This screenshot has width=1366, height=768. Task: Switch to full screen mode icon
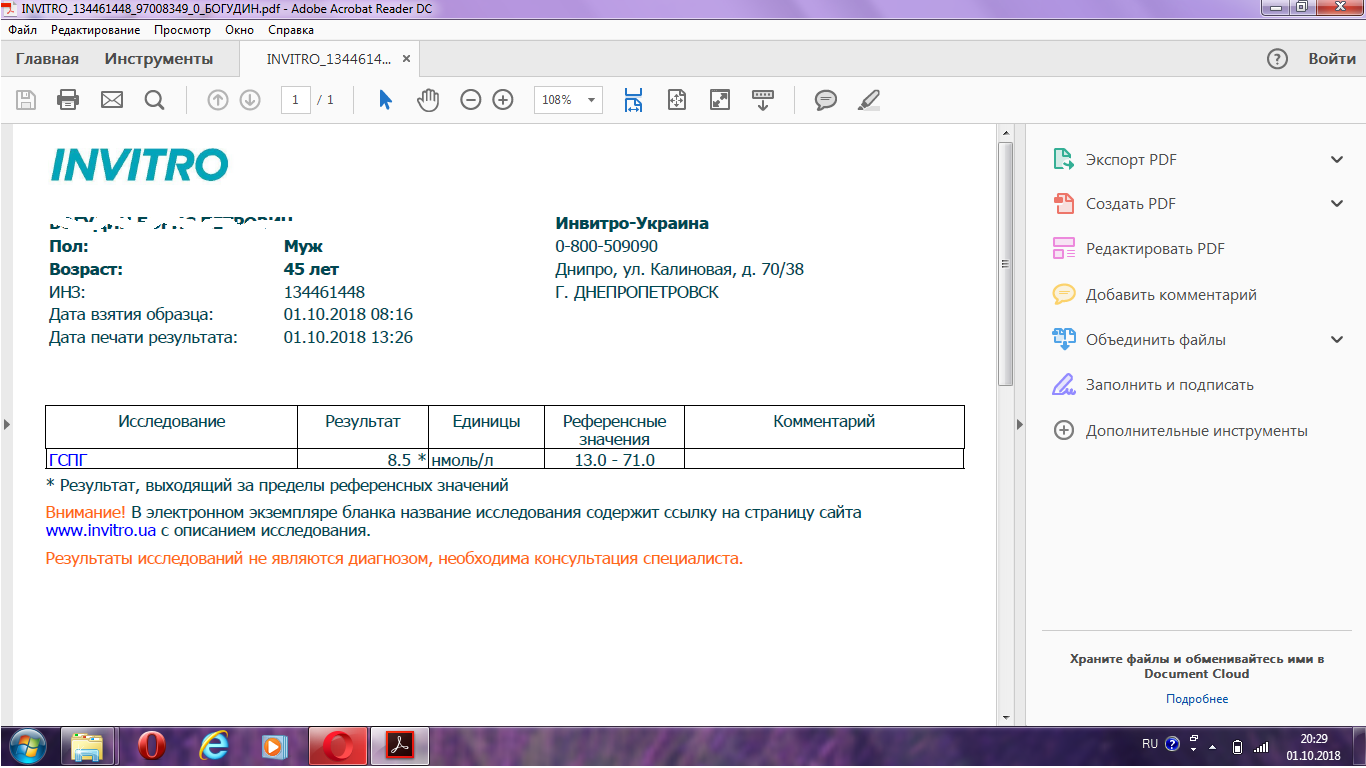coord(720,100)
